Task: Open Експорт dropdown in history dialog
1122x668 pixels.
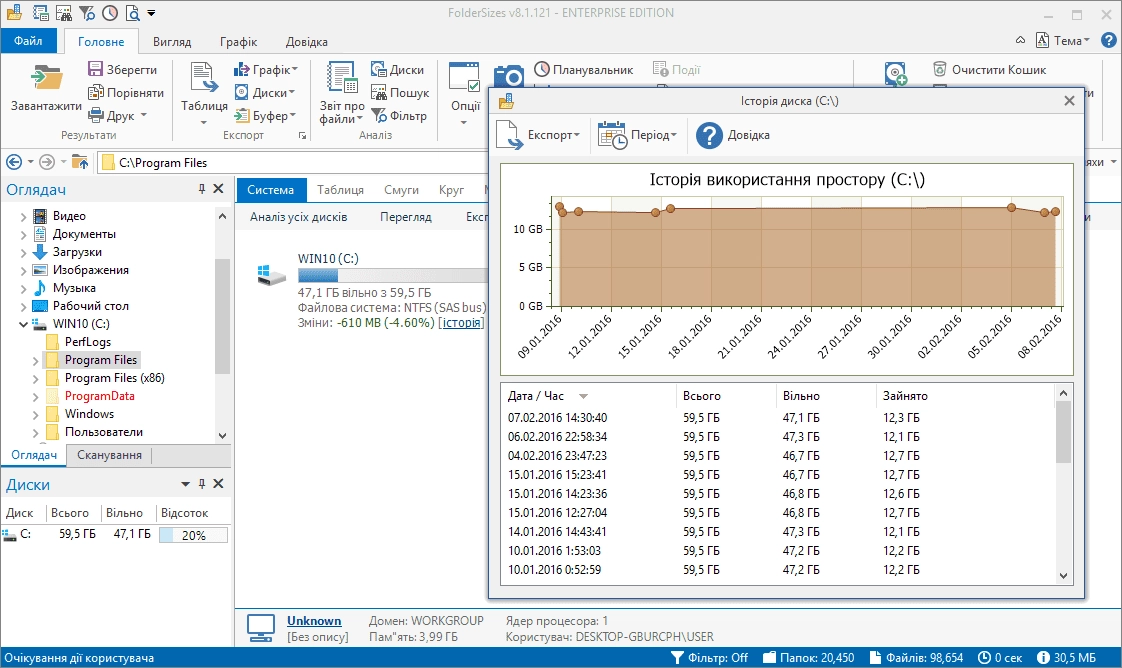Action: pyautogui.click(x=538, y=134)
